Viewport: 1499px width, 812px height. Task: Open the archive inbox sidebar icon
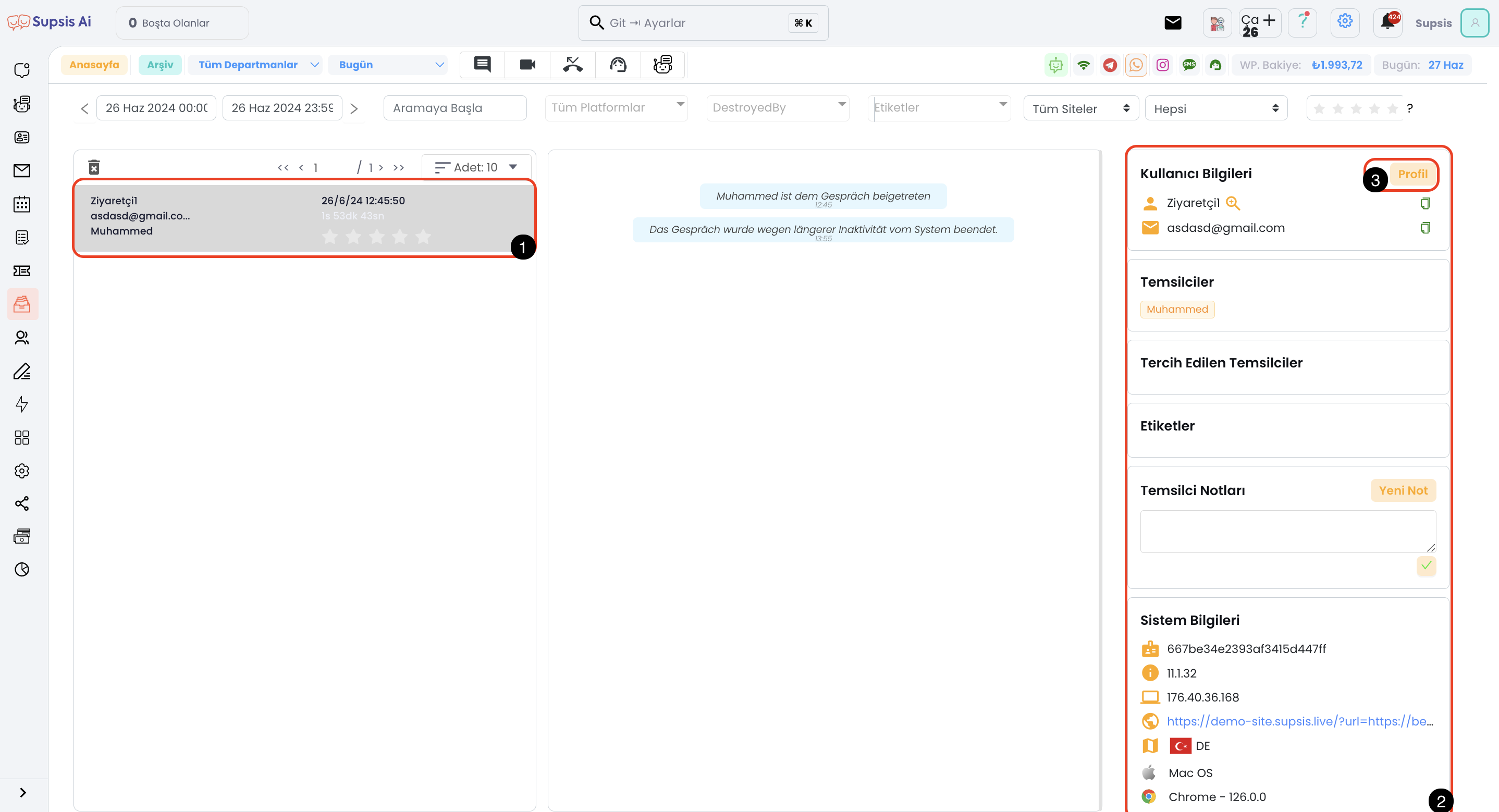pos(22,304)
